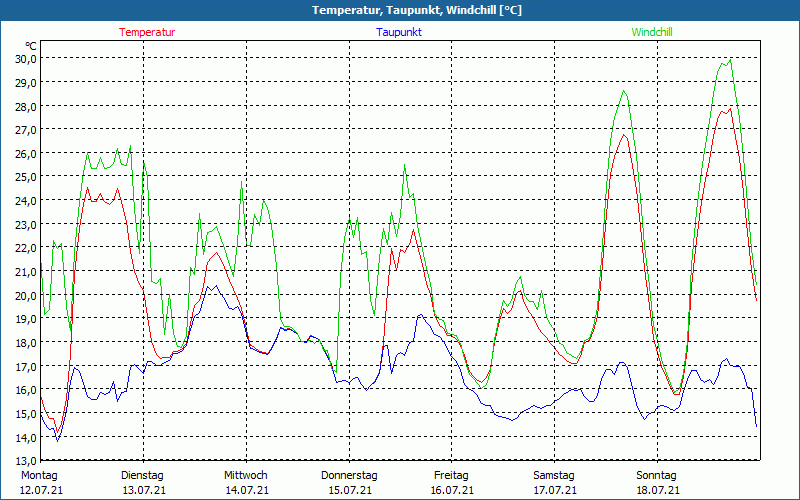Select the Freitag day label
This screenshot has height=500, width=800.
tap(451, 475)
